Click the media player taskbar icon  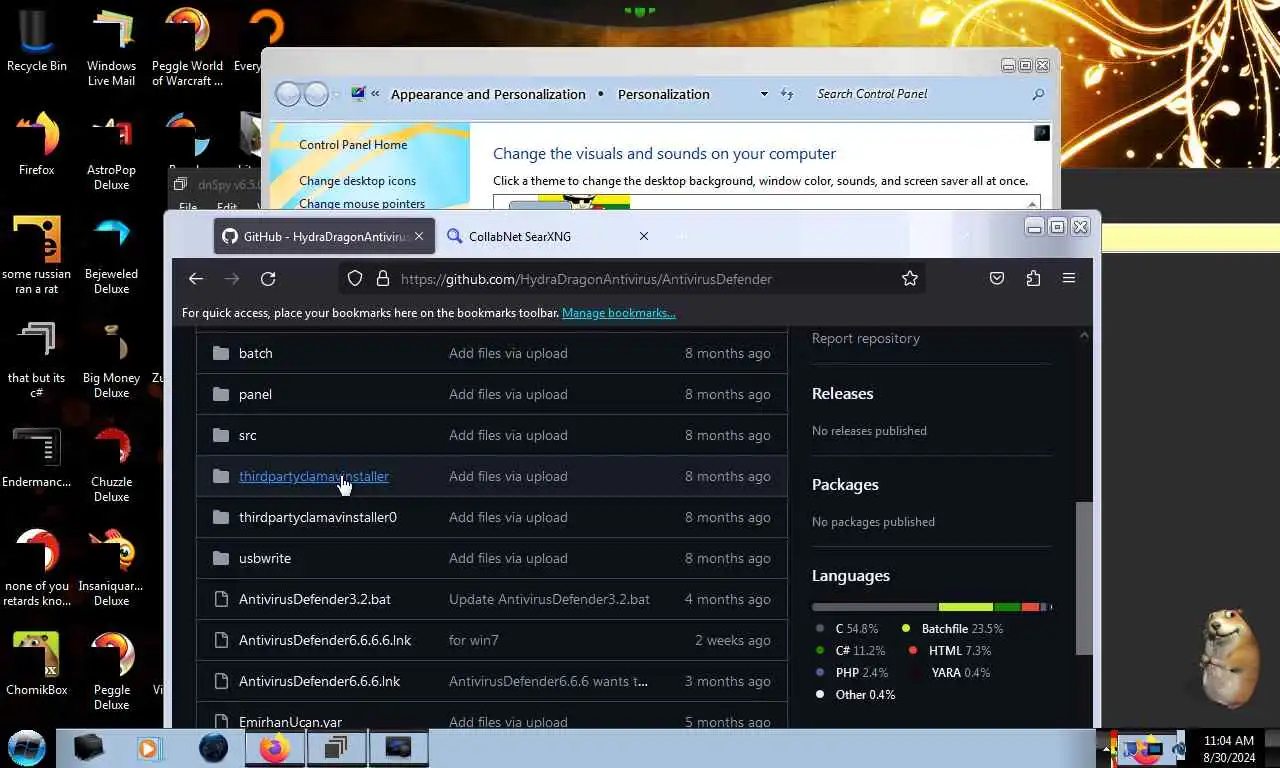pyautogui.click(x=149, y=748)
